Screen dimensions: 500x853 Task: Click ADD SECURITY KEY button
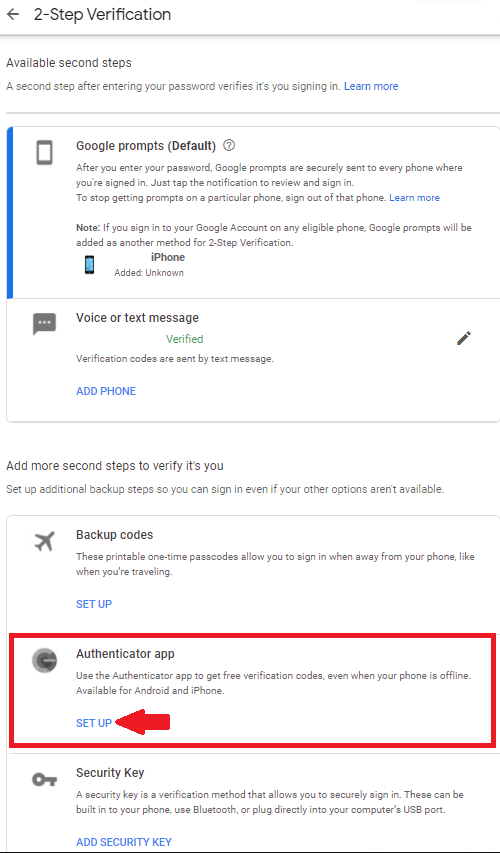tap(124, 842)
